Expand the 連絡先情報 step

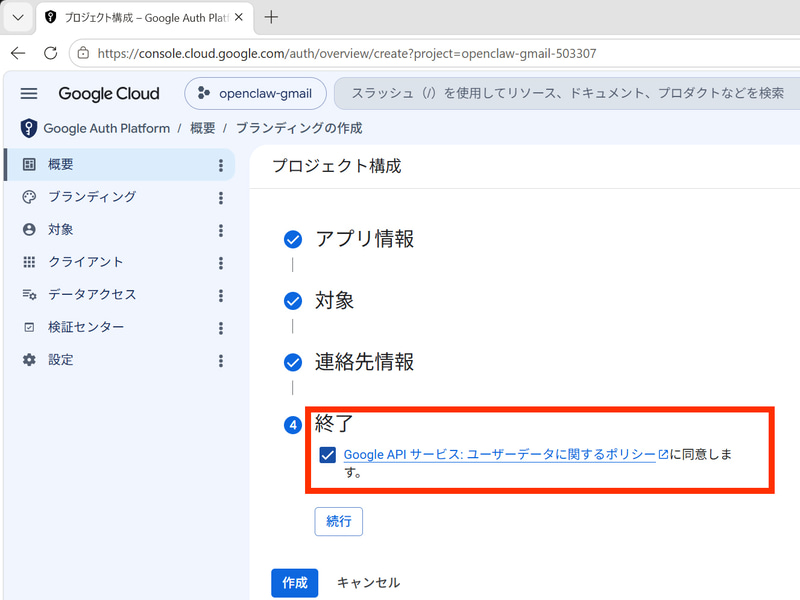click(364, 362)
